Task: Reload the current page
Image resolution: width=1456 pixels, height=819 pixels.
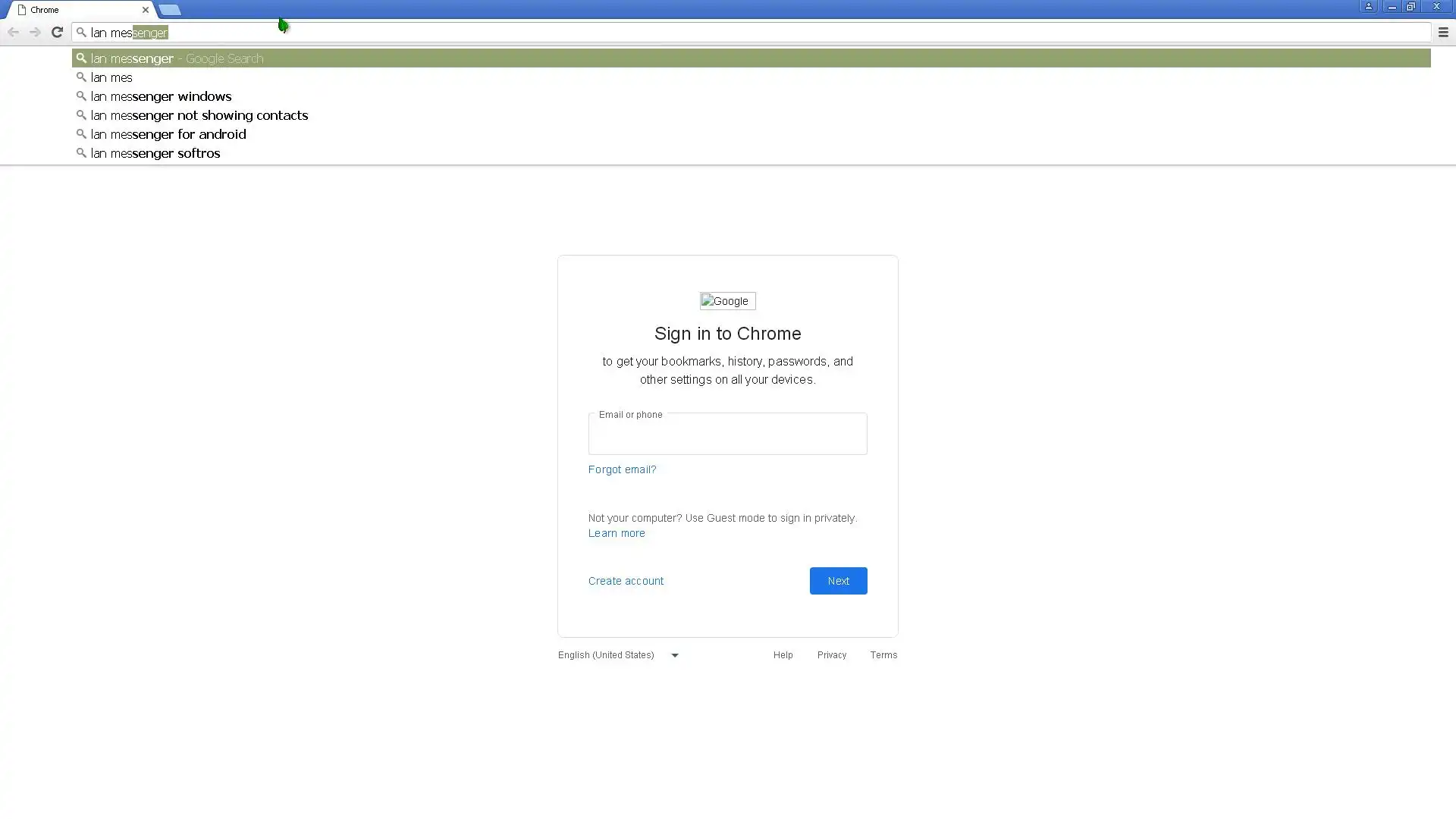Action: tap(57, 32)
